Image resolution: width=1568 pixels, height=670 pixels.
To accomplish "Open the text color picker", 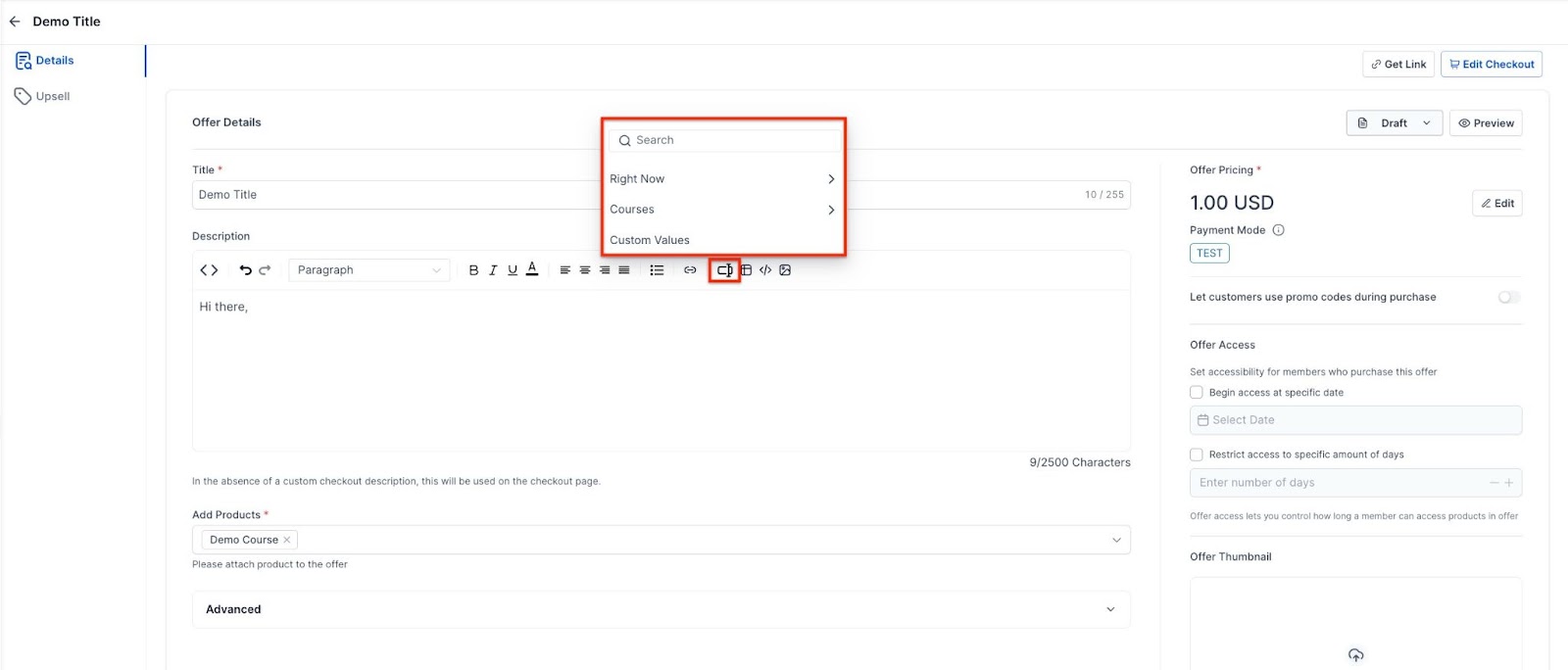I will pos(532,269).
